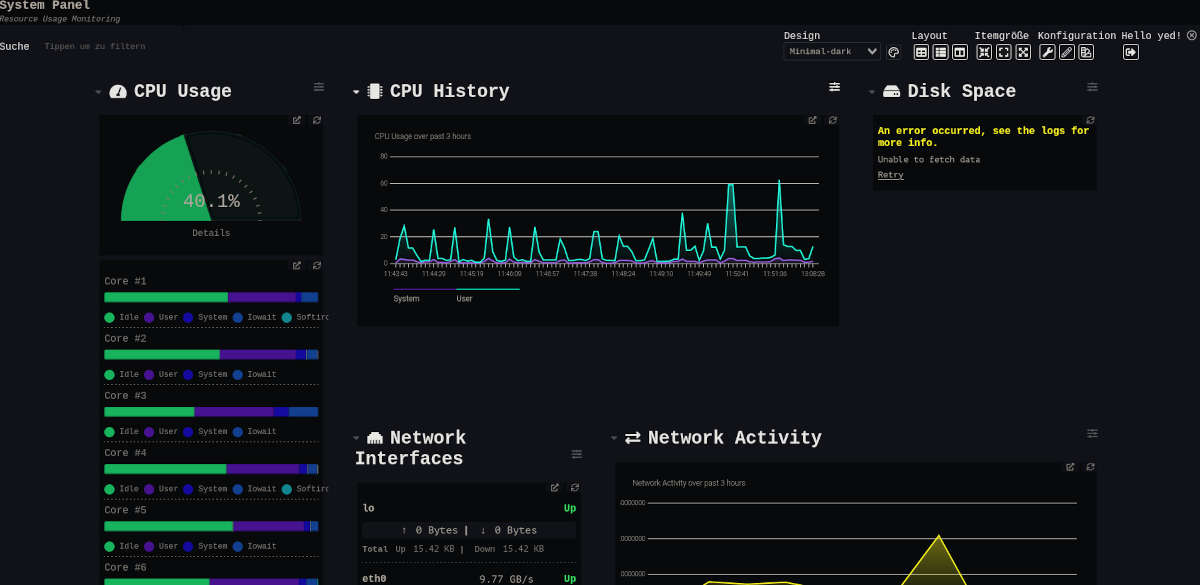Open Network Activity section options menu
The image size is (1200, 585).
click(x=1093, y=433)
